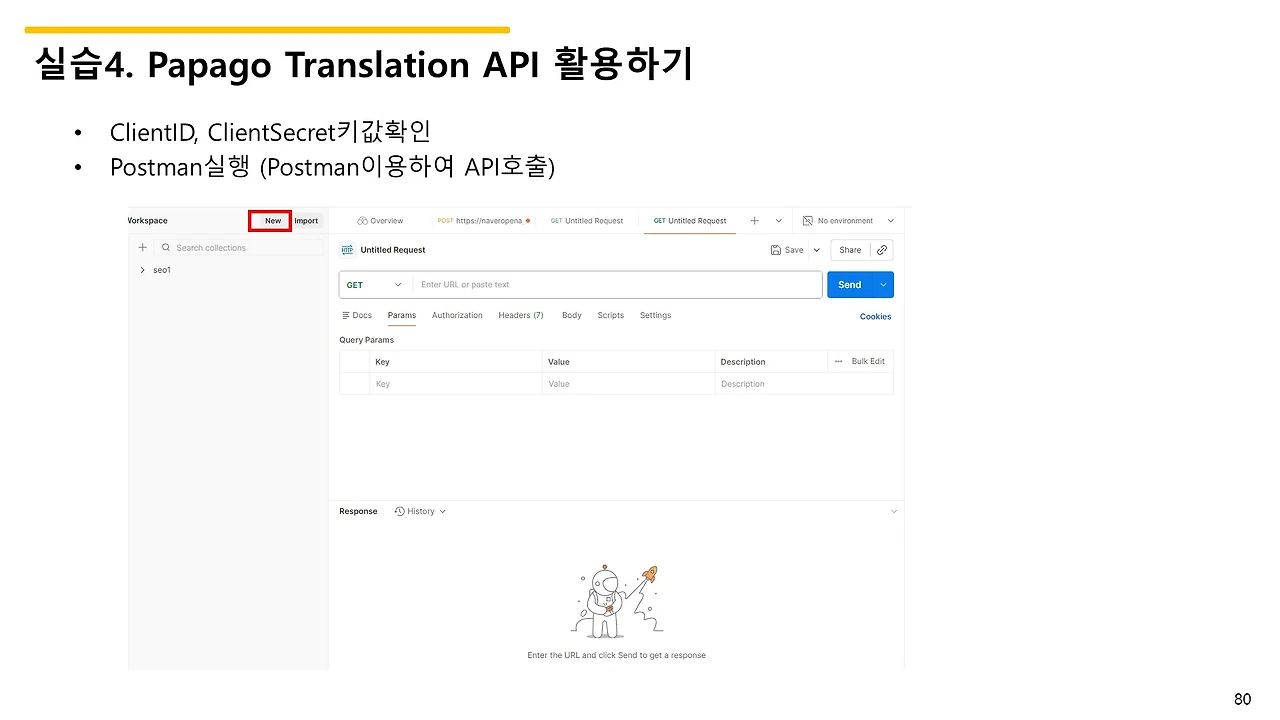Select the active underlined GET Untitled Request tab
Viewport: 1280px width, 720px height.
tap(690, 221)
